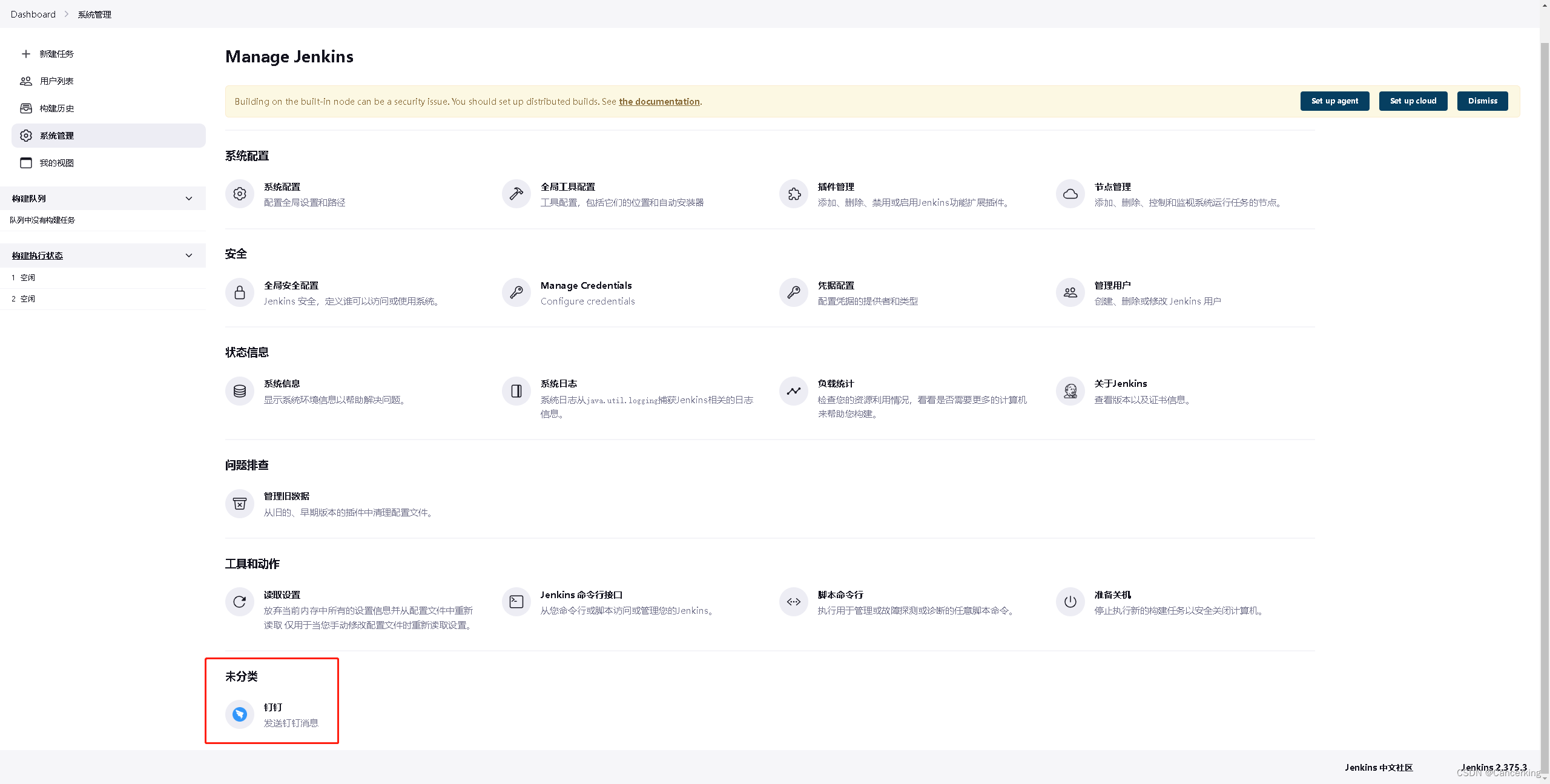Click the puzzle icon for 插件管理
Viewport: 1550px width, 784px height.
tap(794, 194)
